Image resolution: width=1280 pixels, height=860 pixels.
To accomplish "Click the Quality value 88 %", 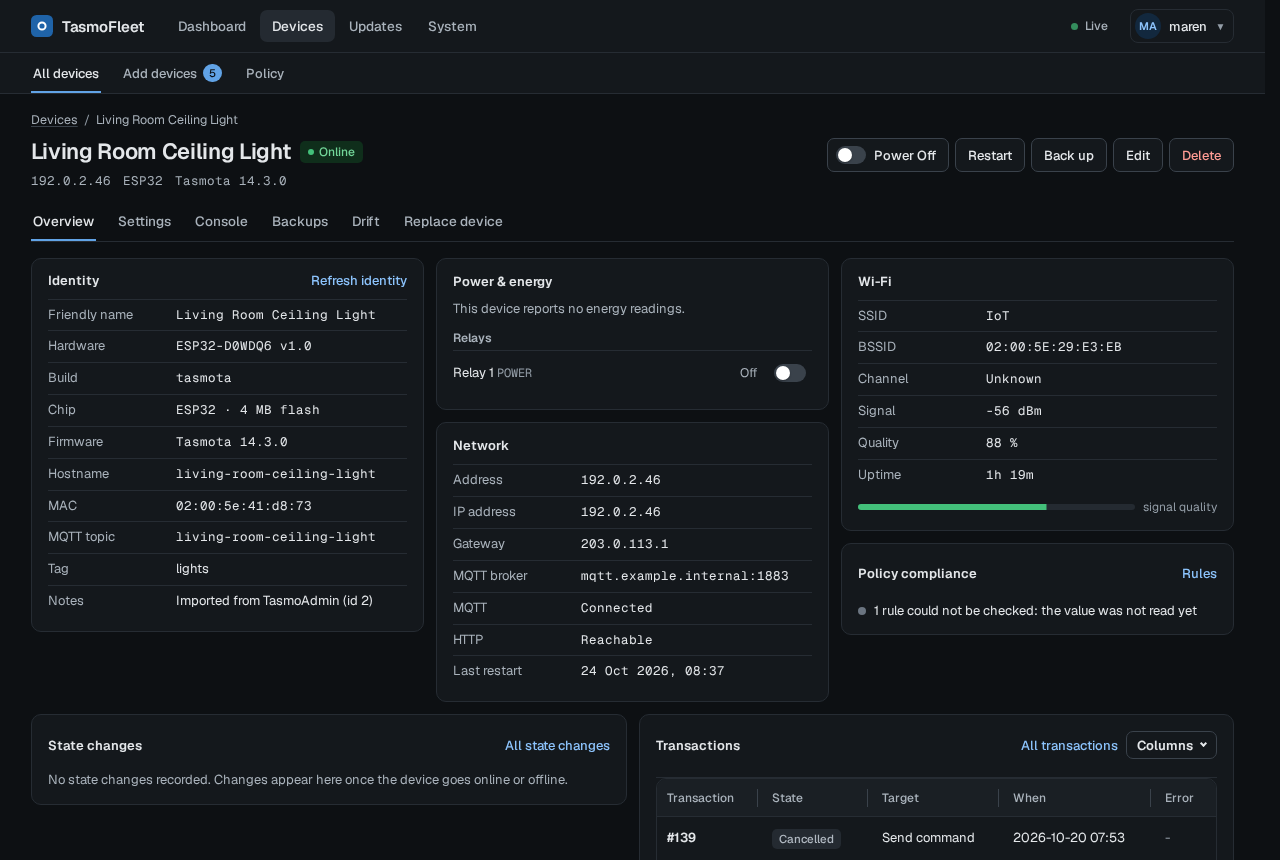I will pos(1002,443).
